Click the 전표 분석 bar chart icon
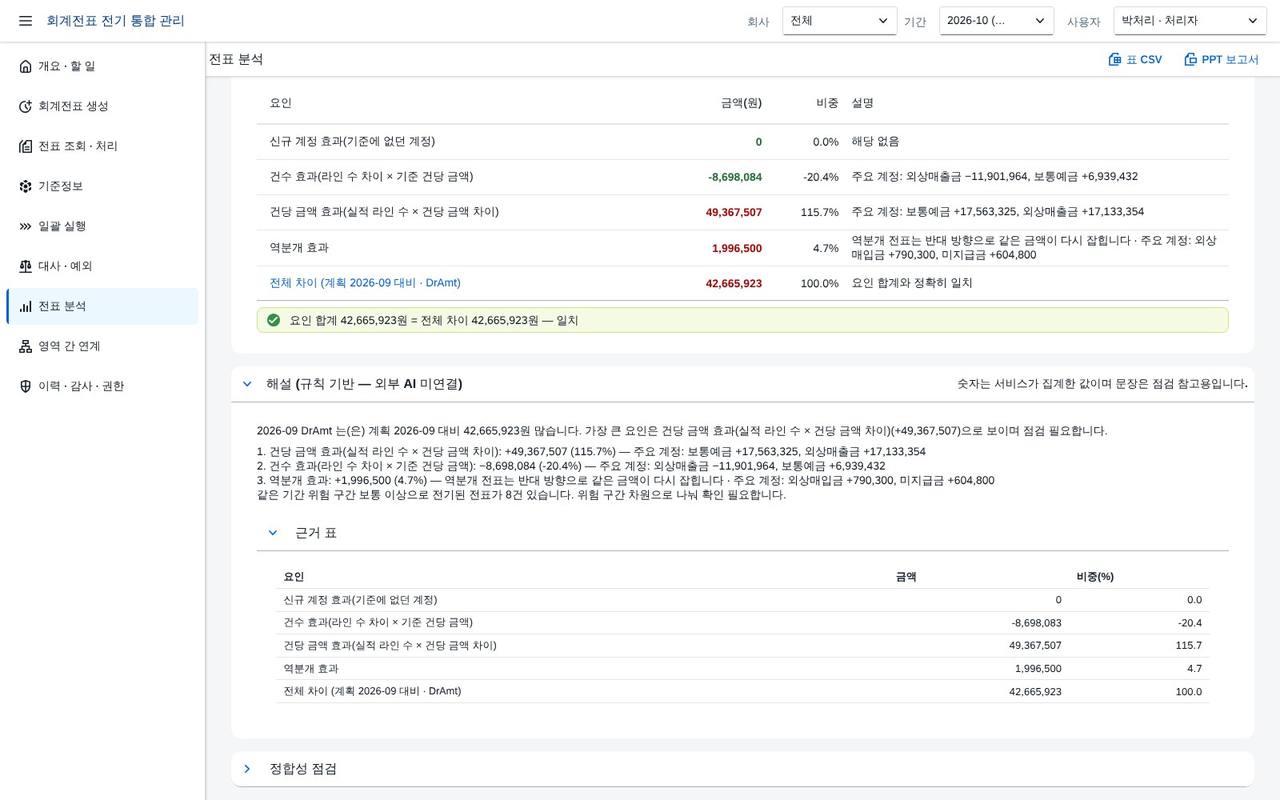The height and width of the screenshot is (800, 1280). coord(26,306)
